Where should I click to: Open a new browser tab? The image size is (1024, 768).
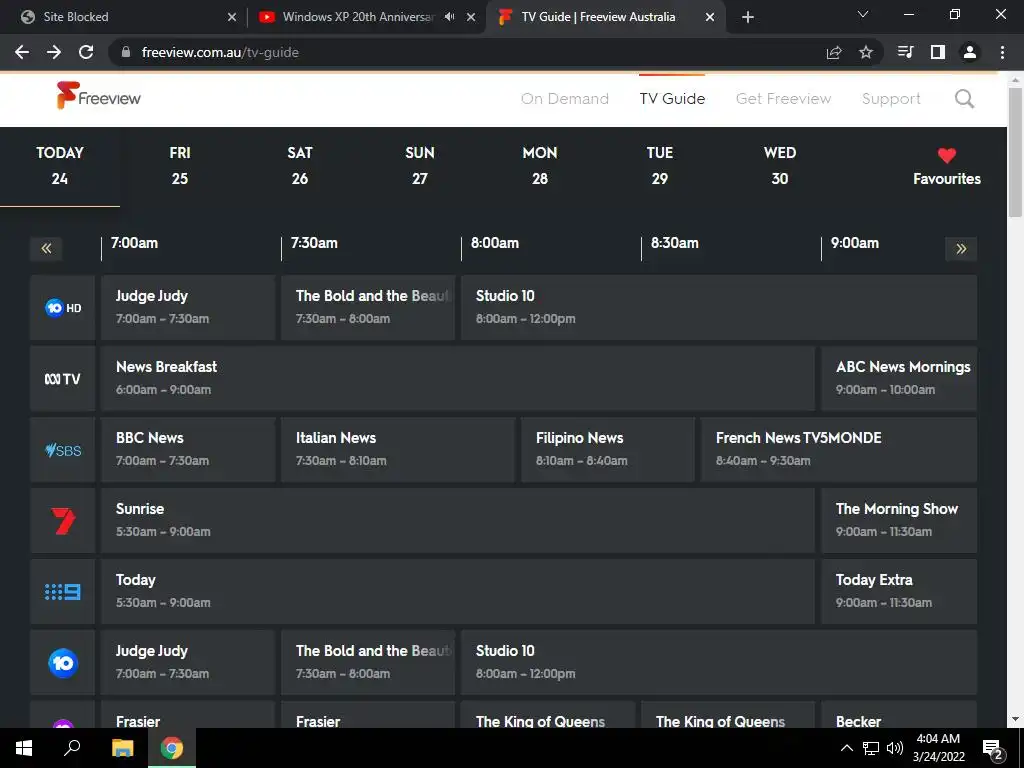(748, 17)
